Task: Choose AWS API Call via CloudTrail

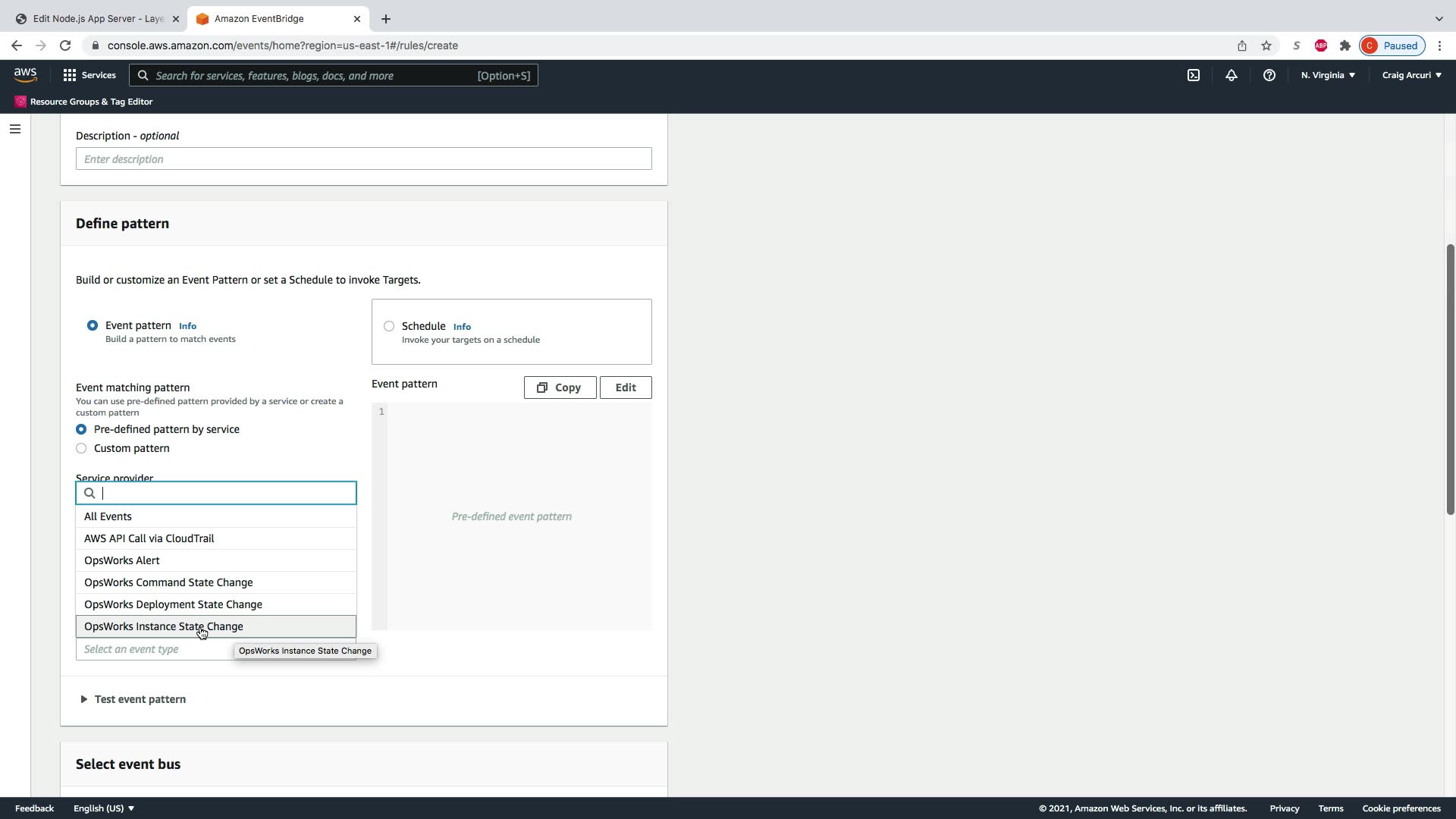Action: tap(149, 538)
